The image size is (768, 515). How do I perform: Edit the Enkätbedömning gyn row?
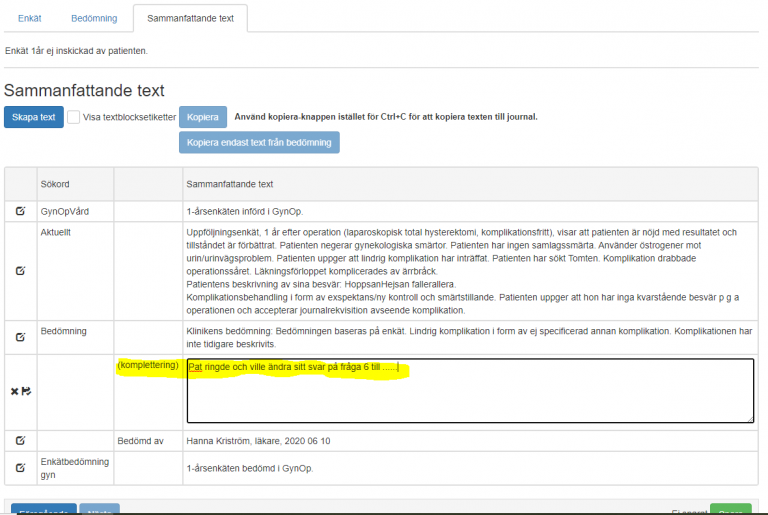coord(20,466)
